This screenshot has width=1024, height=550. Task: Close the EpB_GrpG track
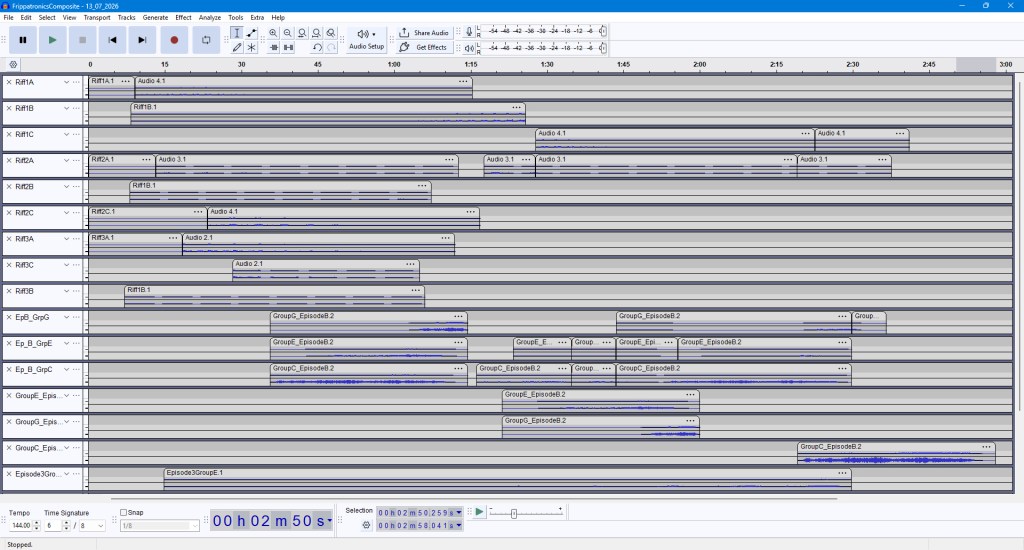coord(9,317)
